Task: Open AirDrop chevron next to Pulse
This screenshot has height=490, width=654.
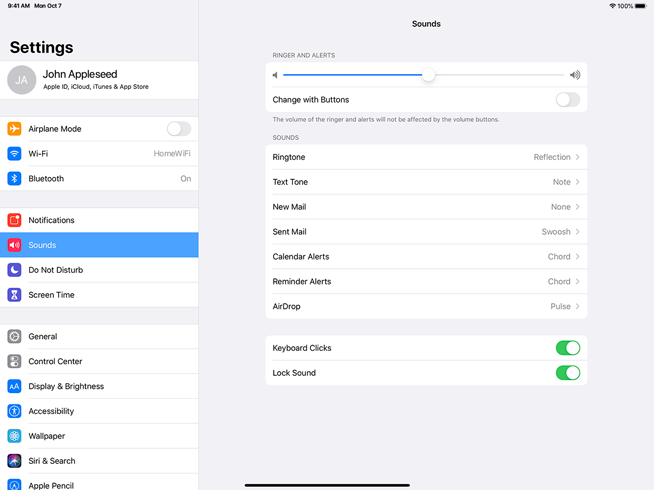Action: [578, 306]
